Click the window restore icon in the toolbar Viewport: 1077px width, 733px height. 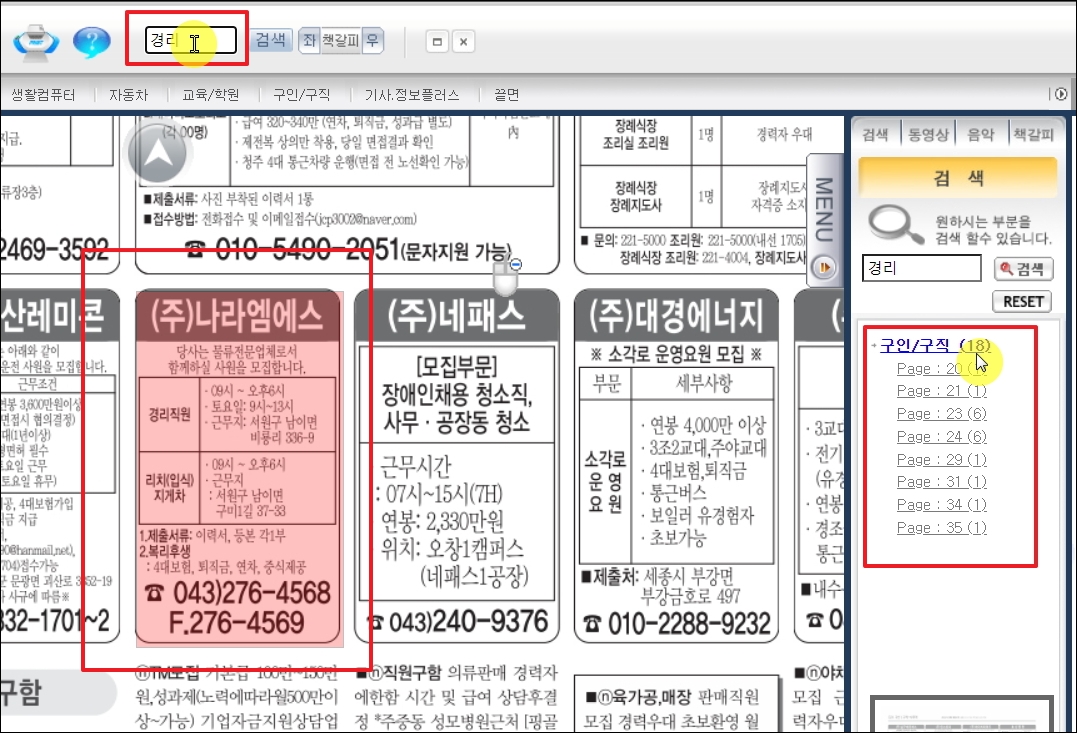pos(437,42)
